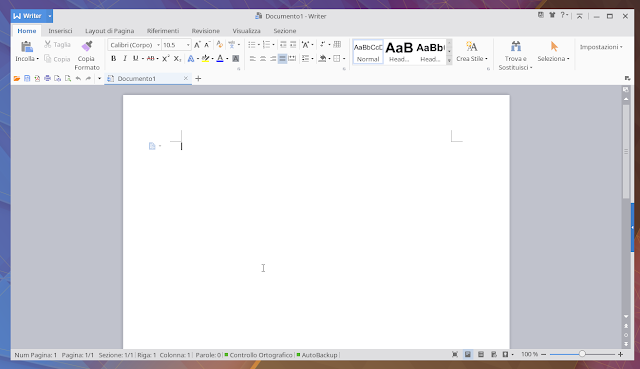
Task: Toggle justified alignment
Action: [282, 59]
